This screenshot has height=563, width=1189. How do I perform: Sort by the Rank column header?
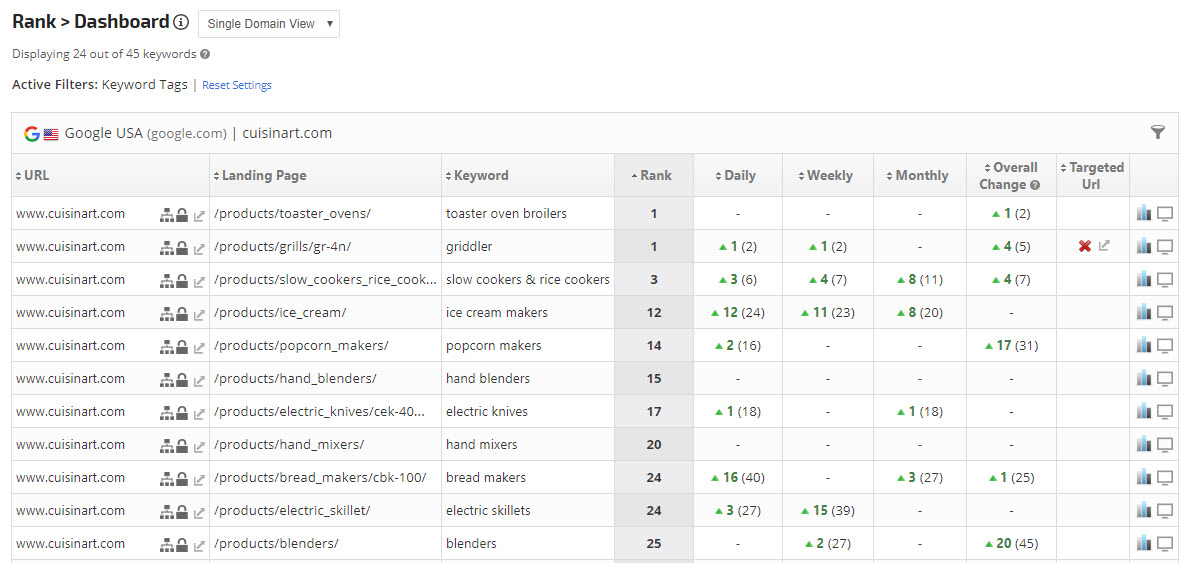point(651,175)
